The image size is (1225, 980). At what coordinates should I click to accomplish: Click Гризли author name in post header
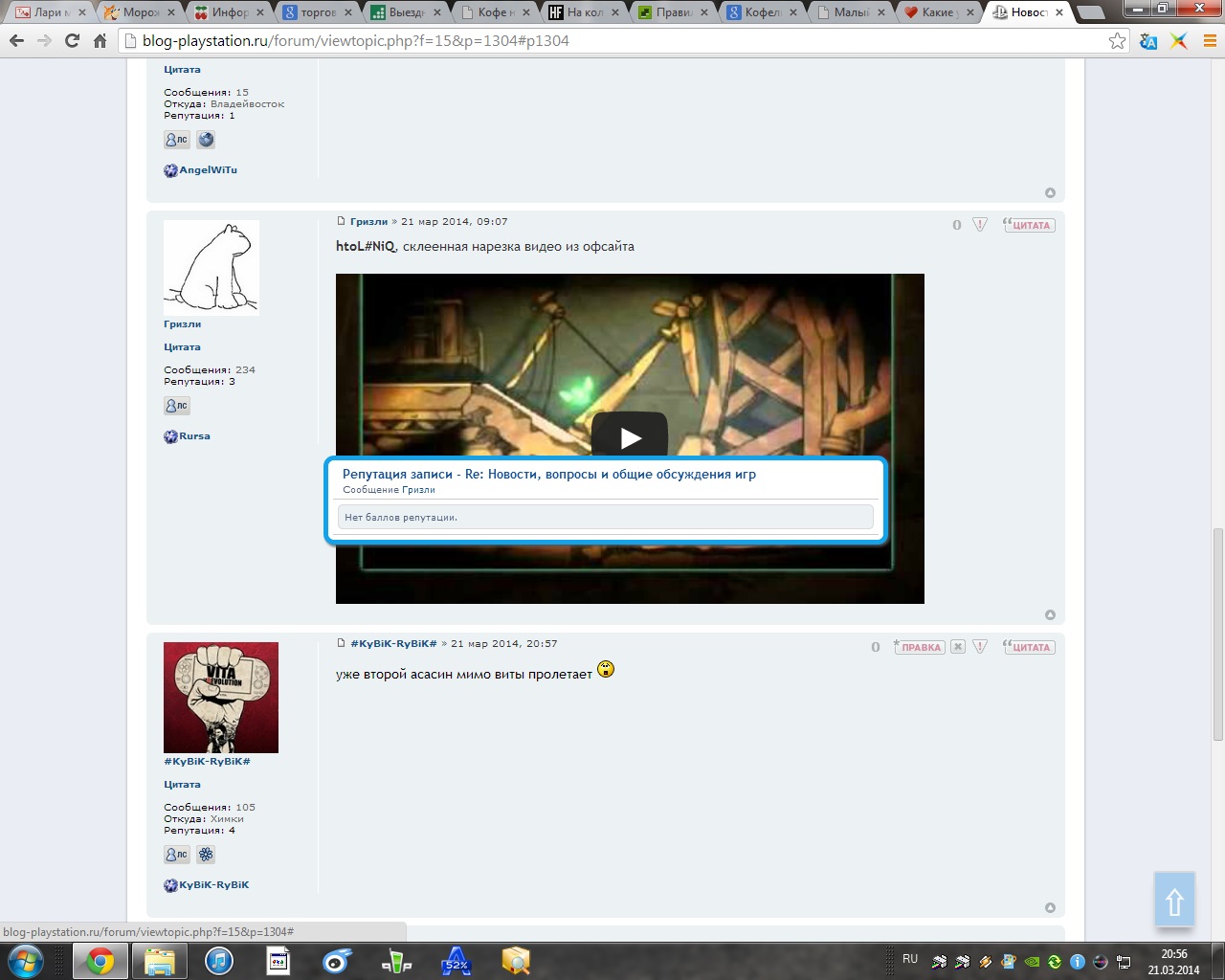(x=368, y=221)
